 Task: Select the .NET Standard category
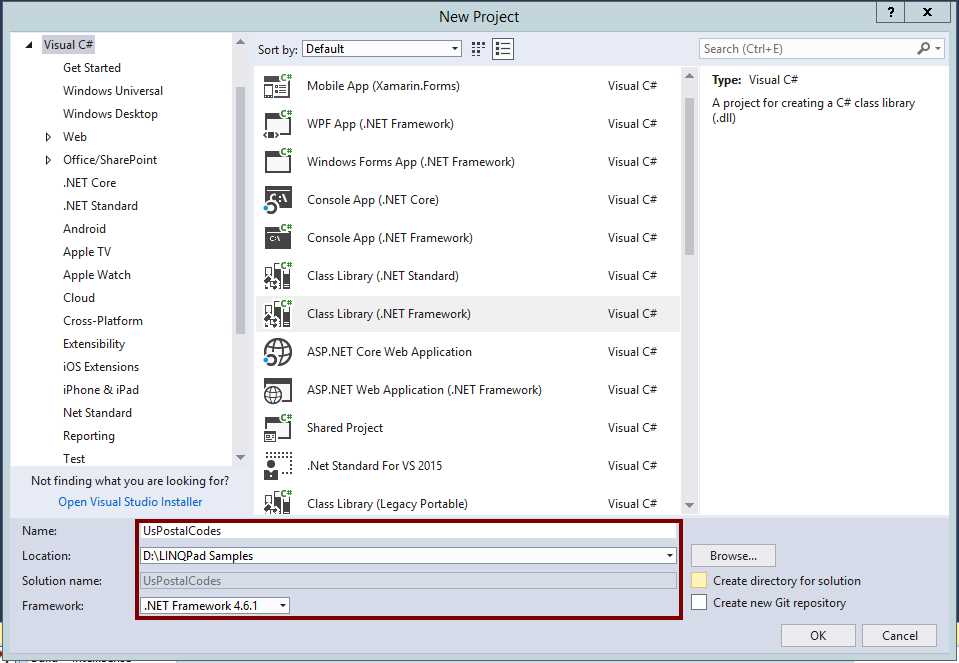point(100,206)
